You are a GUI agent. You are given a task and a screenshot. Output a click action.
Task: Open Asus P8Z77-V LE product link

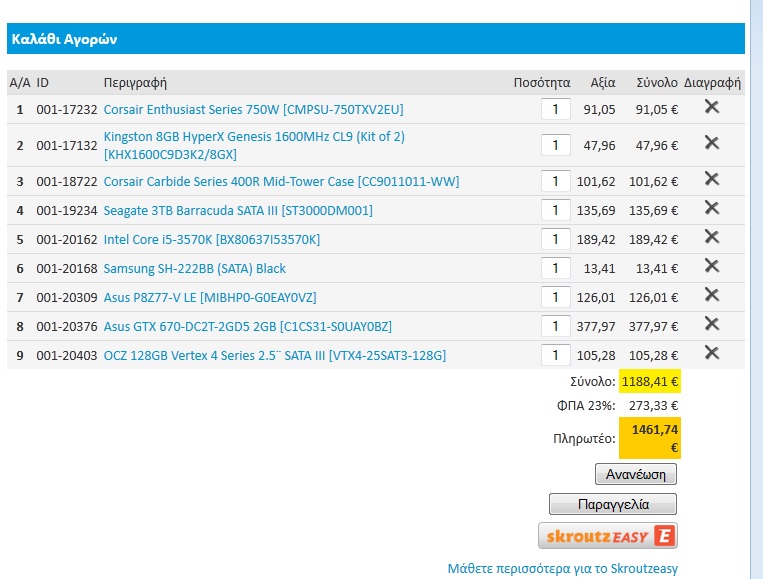210,297
